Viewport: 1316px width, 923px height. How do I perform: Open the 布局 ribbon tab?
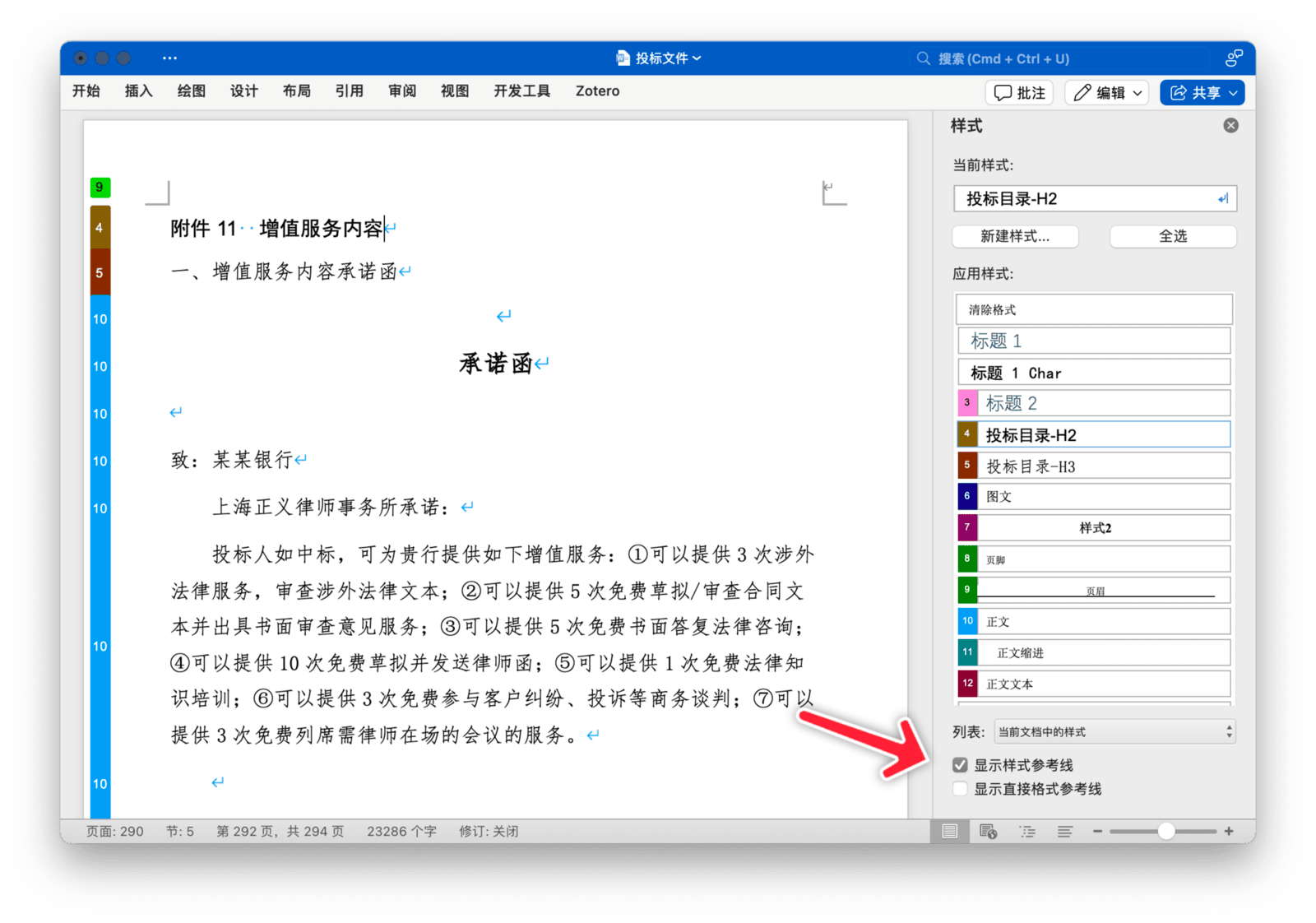tap(296, 91)
